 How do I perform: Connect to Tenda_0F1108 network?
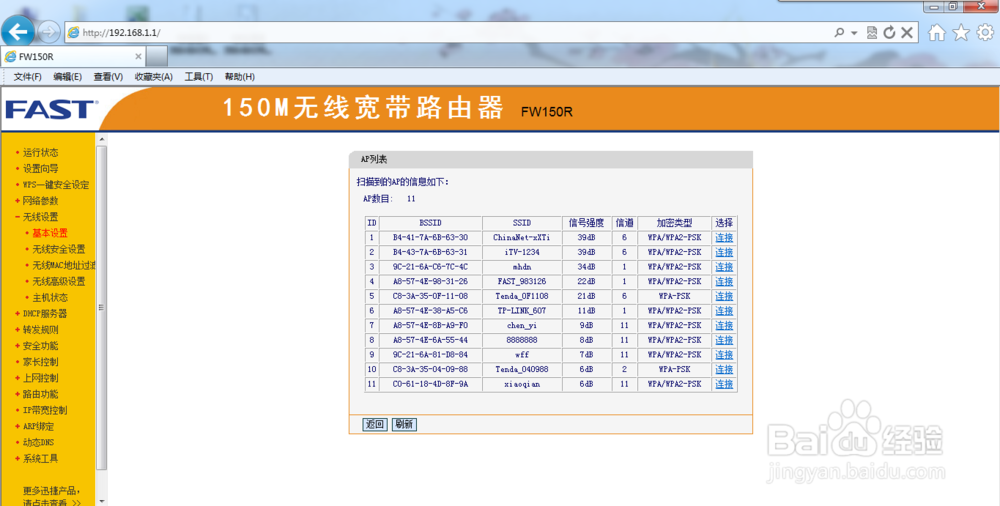click(724, 296)
